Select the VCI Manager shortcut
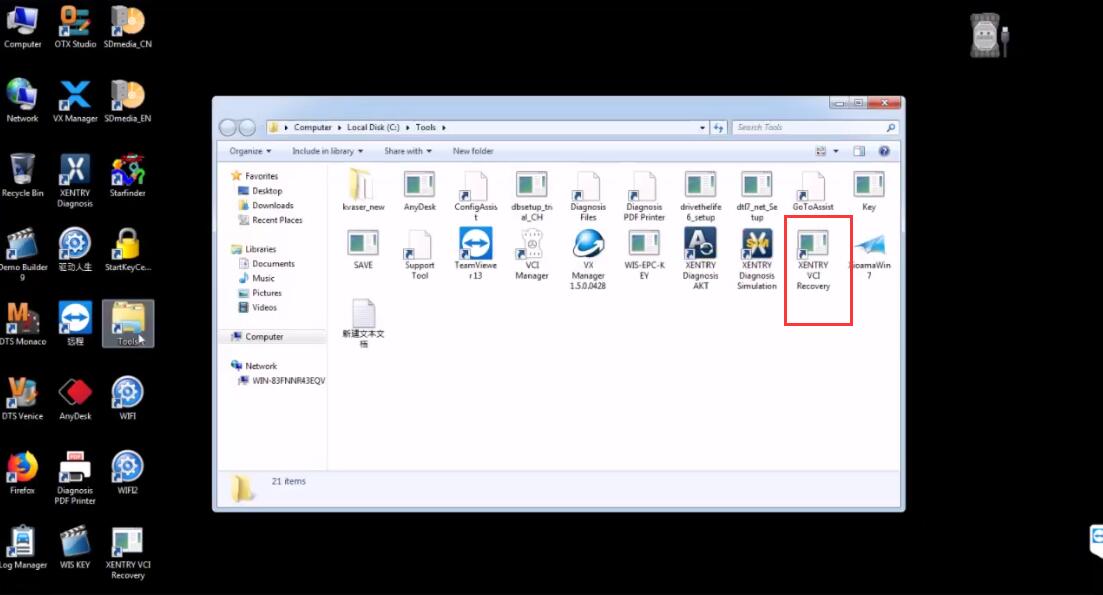 point(532,254)
